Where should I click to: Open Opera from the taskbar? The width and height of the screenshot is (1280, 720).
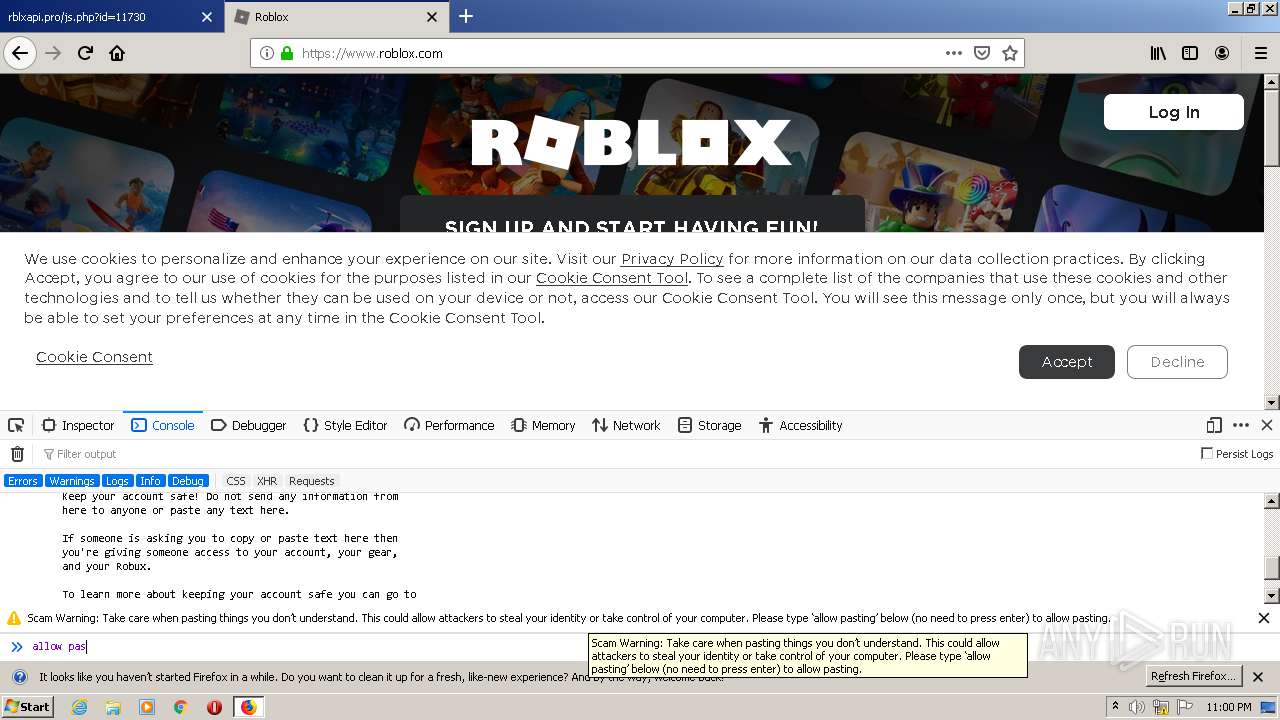(214, 707)
